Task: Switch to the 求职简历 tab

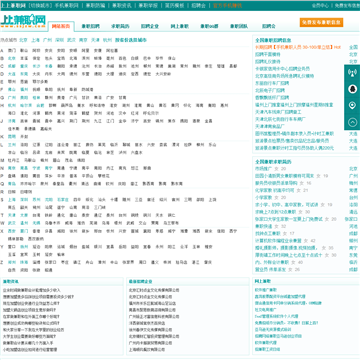Action: tap(120, 26)
